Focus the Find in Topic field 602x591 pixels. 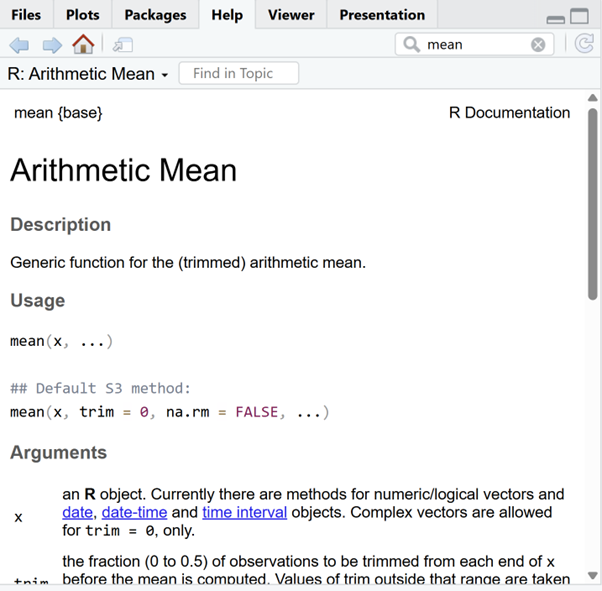pyautogui.click(x=238, y=73)
